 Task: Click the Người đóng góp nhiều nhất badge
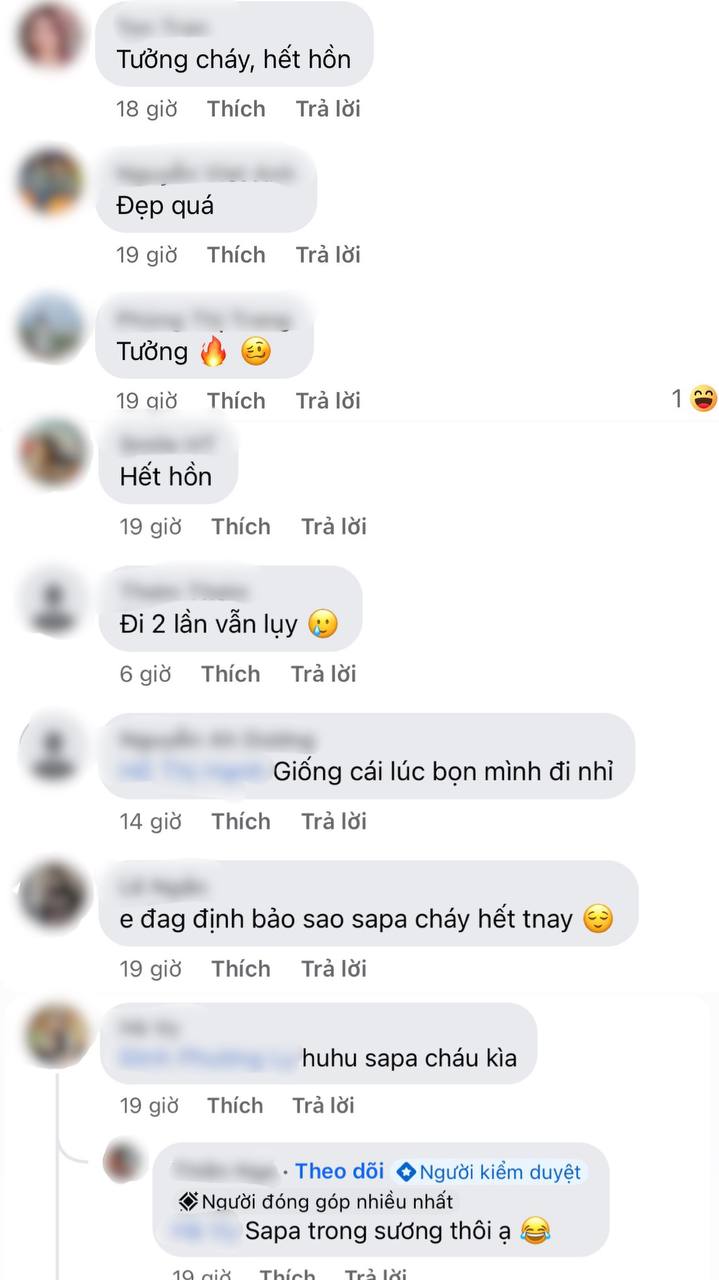(x=315, y=1201)
